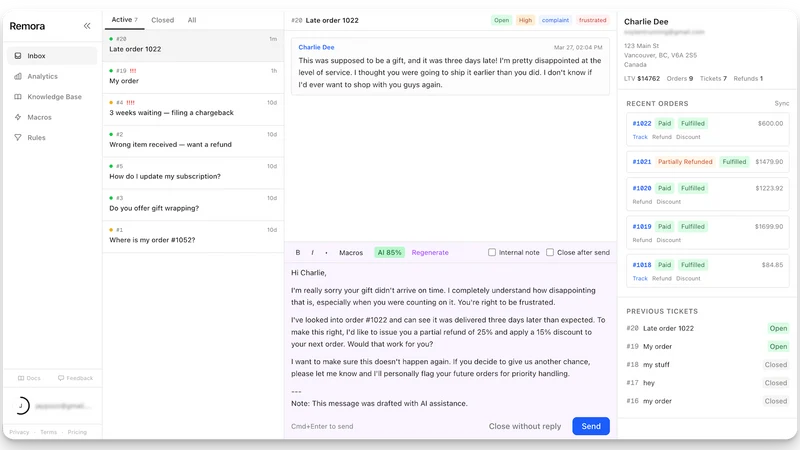The width and height of the screenshot is (800, 450).
Task: Select ticket 3 weeks waiting — filing a chargeback
Action: pos(193,108)
